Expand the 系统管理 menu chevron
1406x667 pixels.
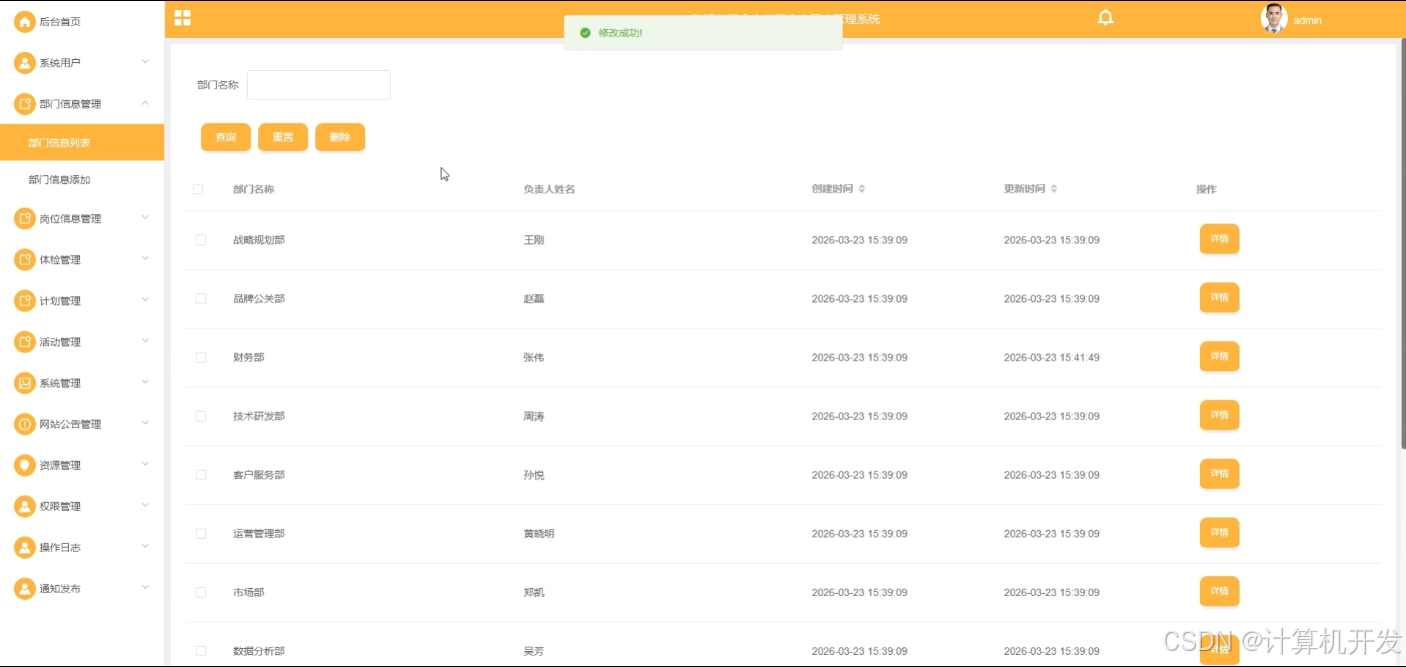tap(145, 382)
